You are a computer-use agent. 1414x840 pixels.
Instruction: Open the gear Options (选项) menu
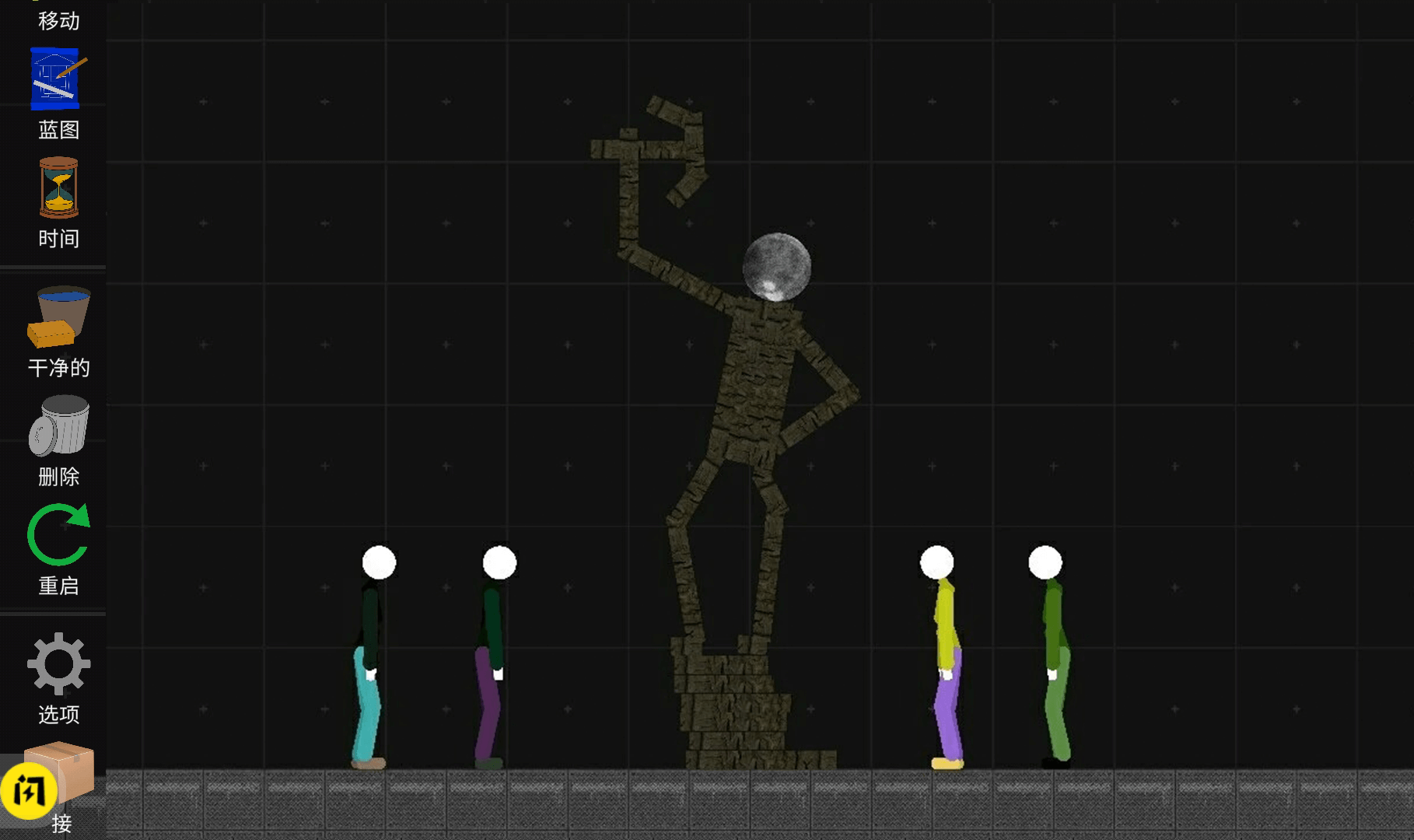coord(58,663)
